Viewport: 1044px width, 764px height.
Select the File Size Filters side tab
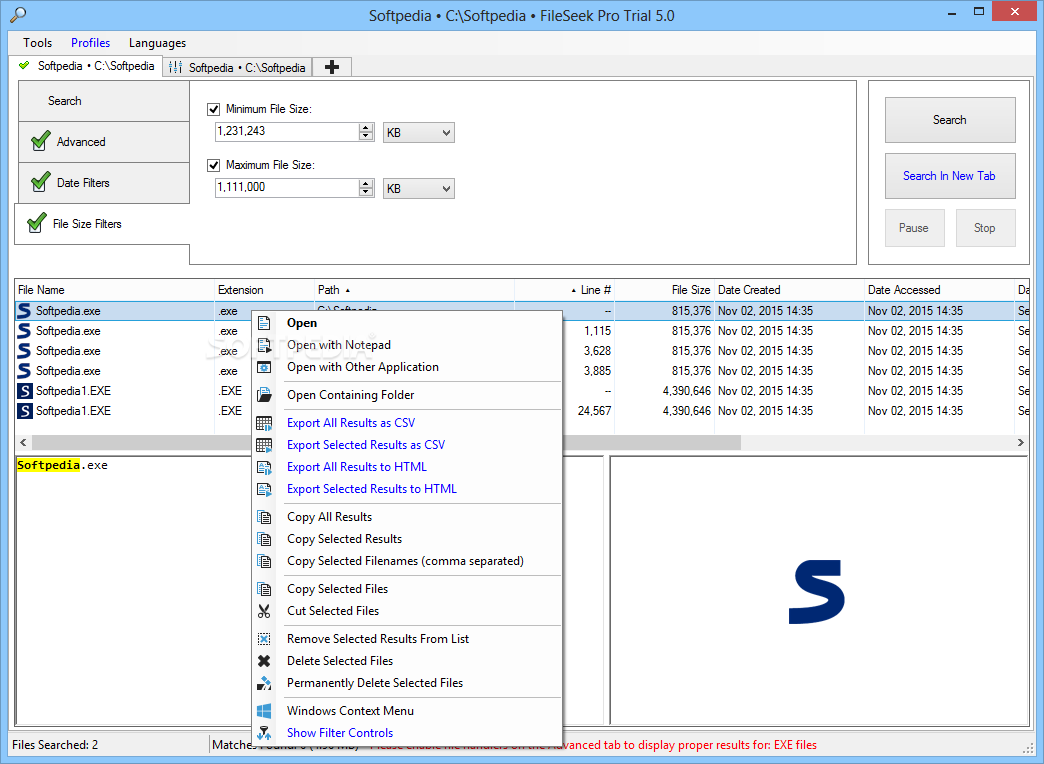click(103, 224)
